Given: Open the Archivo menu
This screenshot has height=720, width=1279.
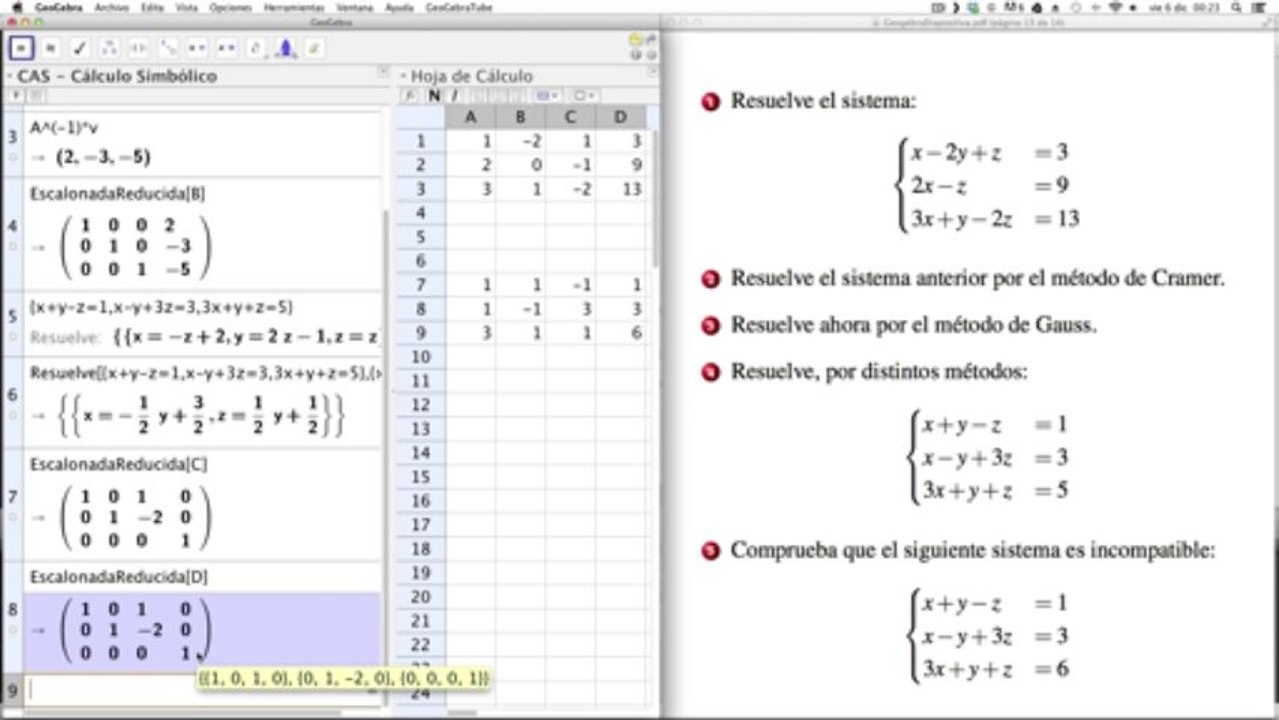Looking at the screenshot, I should click(x=111, y=7).
